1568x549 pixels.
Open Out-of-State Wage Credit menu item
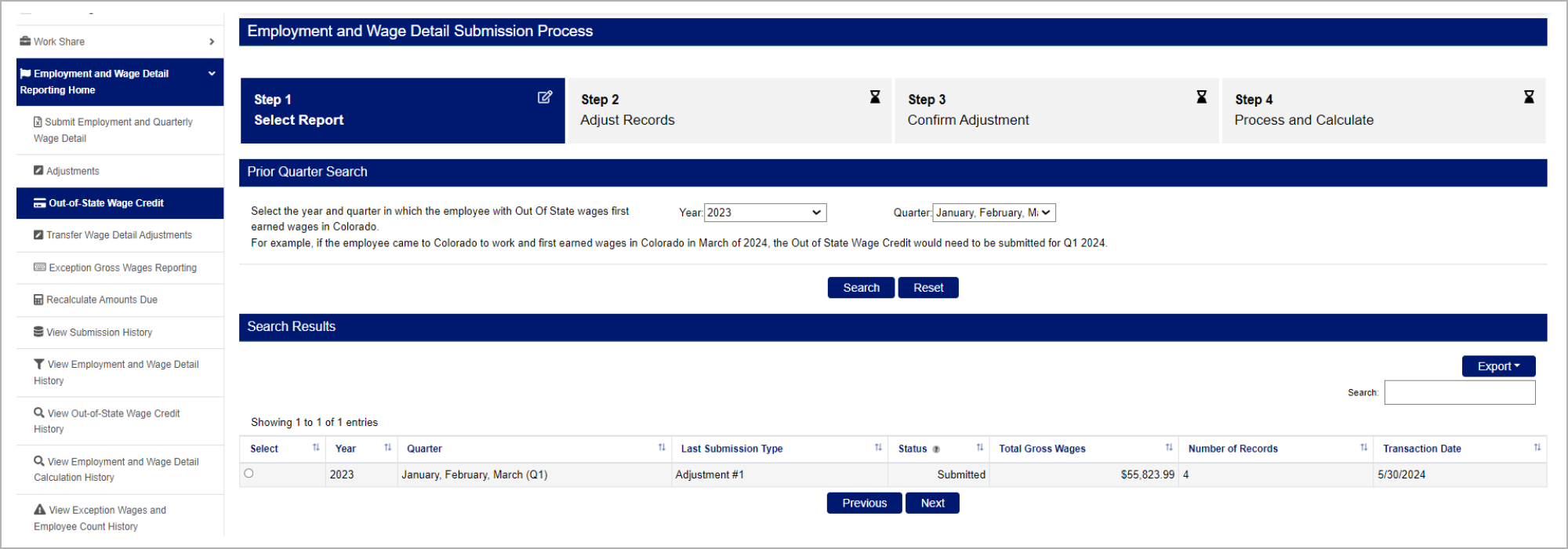point(106,203)
